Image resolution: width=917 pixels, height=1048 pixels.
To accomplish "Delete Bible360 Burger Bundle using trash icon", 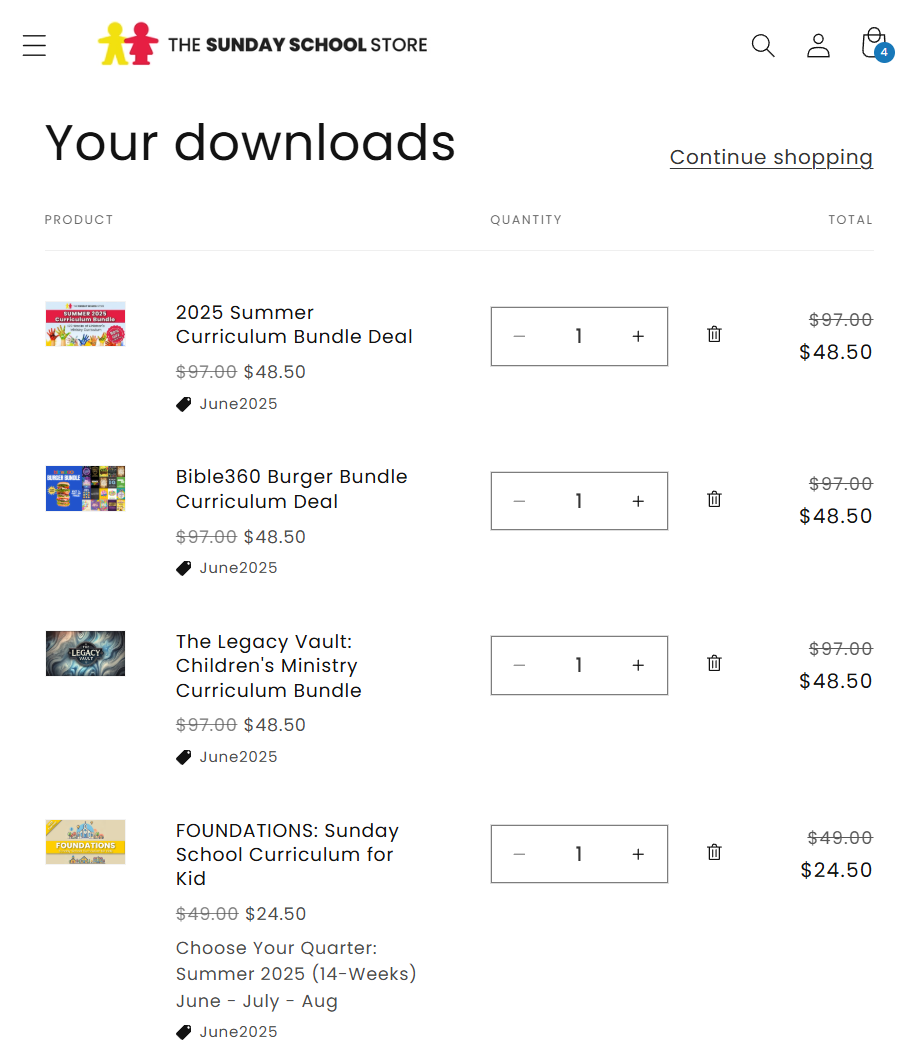I will (714, 499).
